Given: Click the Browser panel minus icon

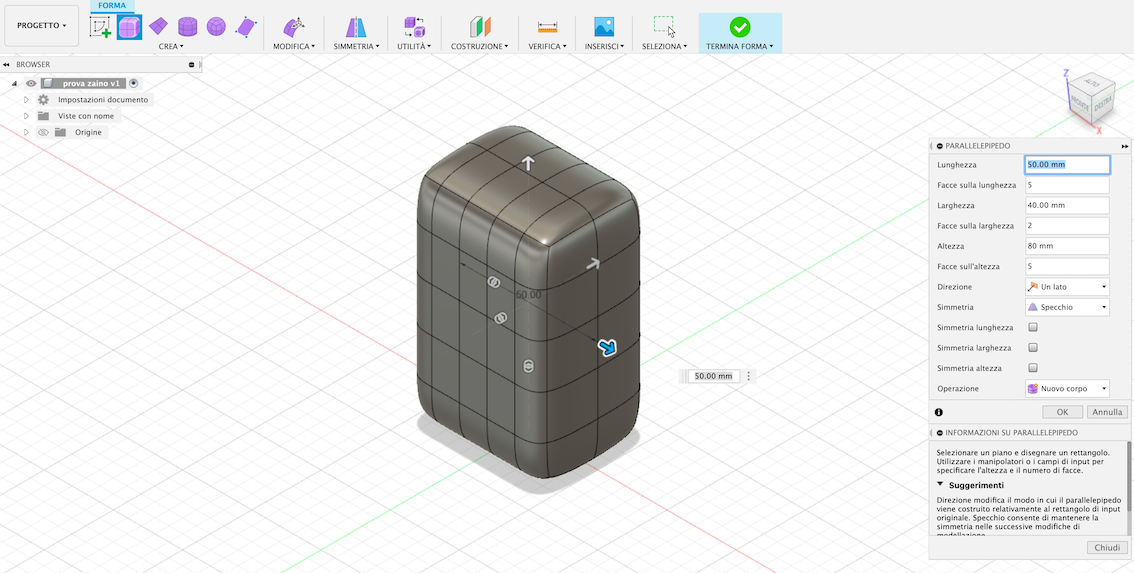Looking at the screenshot, I should 192,64.
